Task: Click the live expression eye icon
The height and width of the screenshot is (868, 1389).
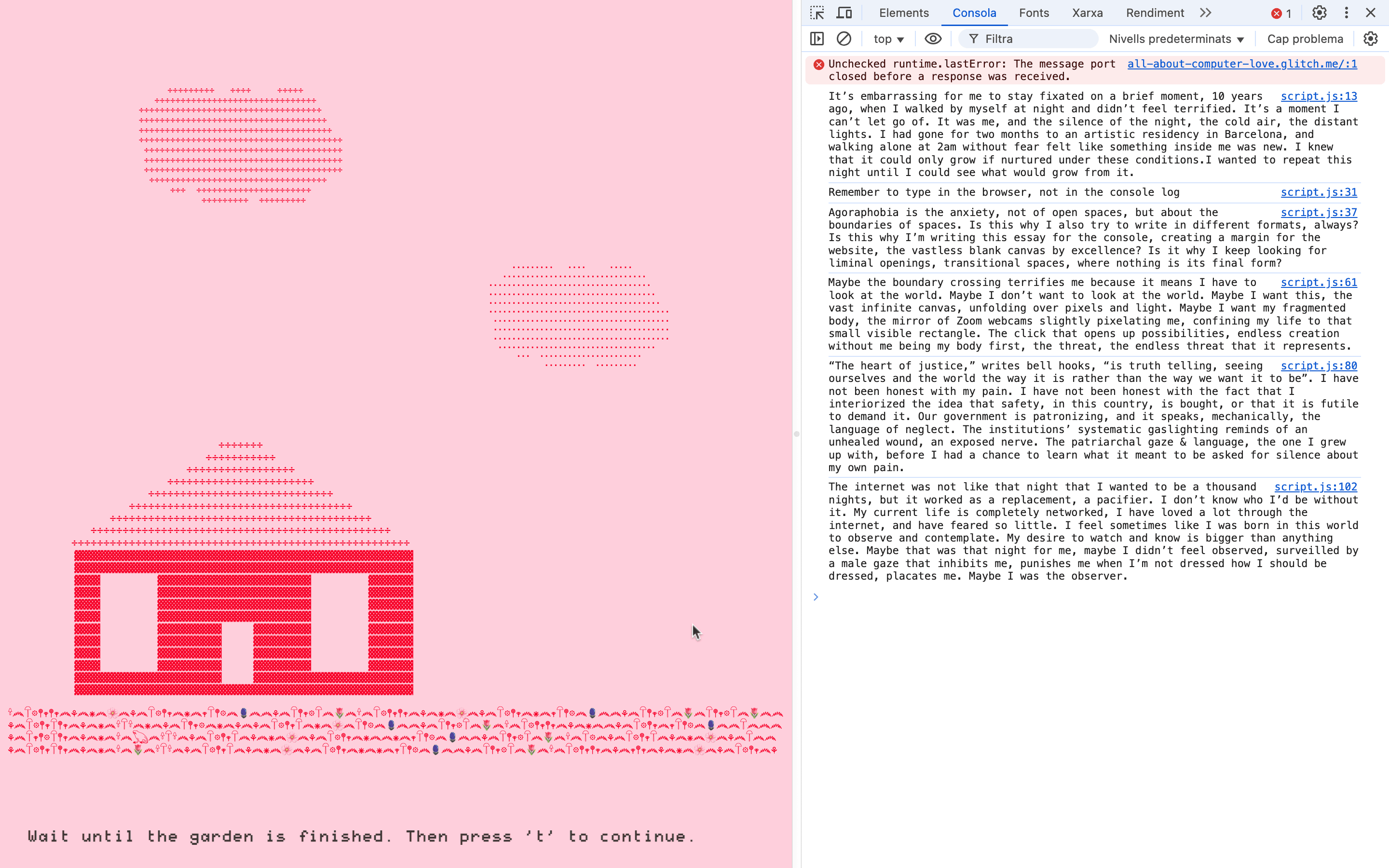Action: click(933, 39)
